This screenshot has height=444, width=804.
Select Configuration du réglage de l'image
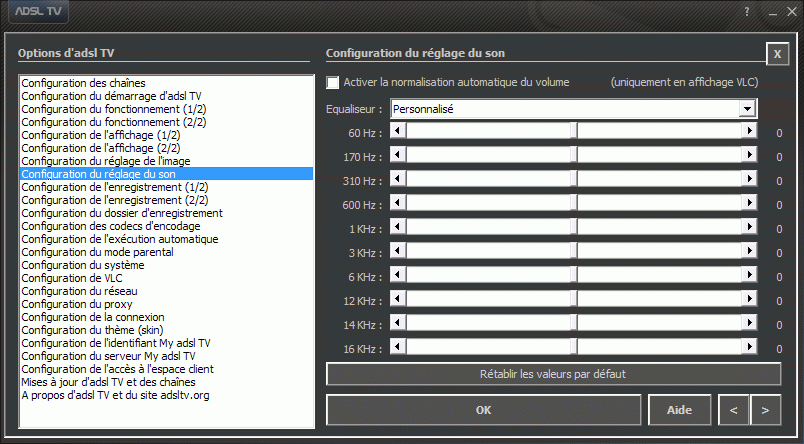(166, 161)
